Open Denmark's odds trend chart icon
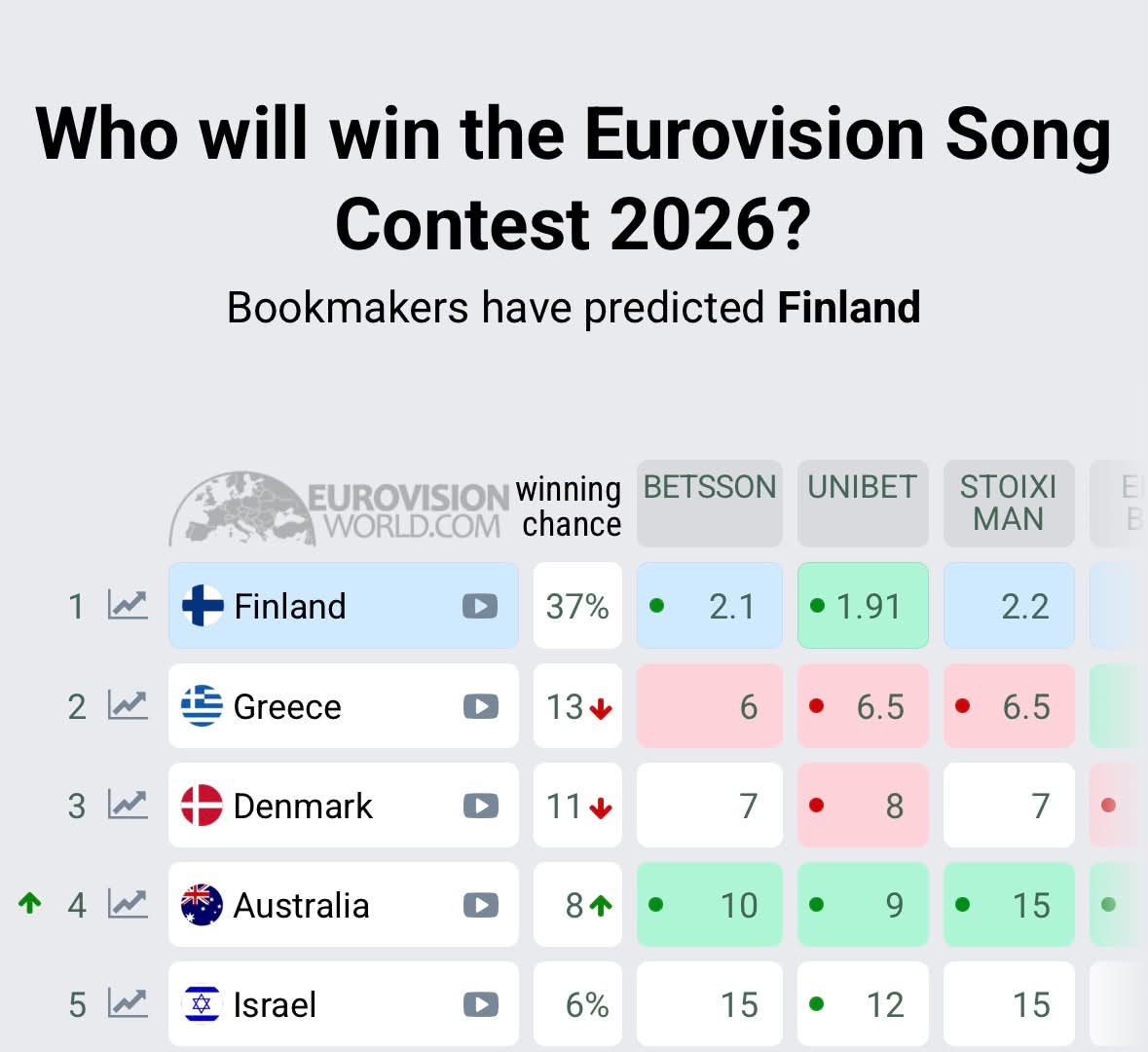The height and width of the screenshot is (1052, 1148). click(x=129, y=806)
